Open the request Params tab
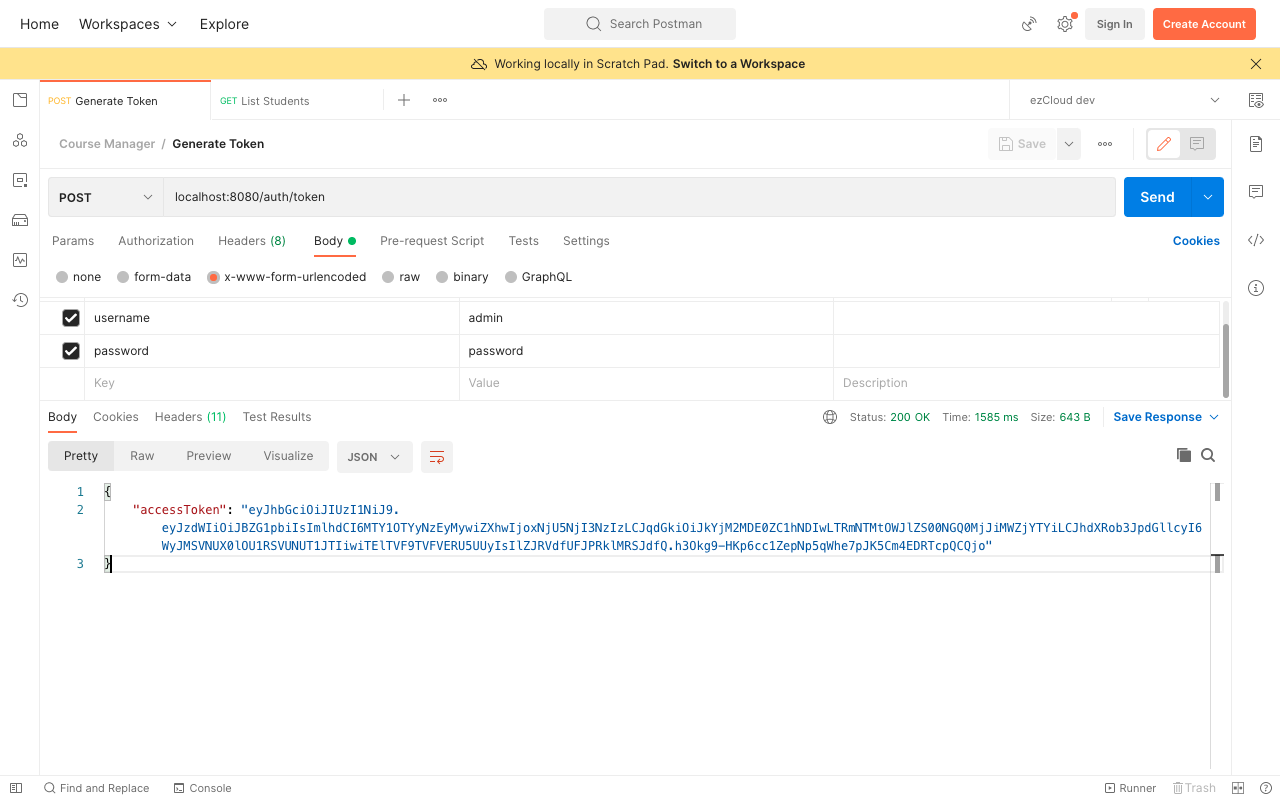Viewport: 1280px width, 800px height. [x=73, y=241]
